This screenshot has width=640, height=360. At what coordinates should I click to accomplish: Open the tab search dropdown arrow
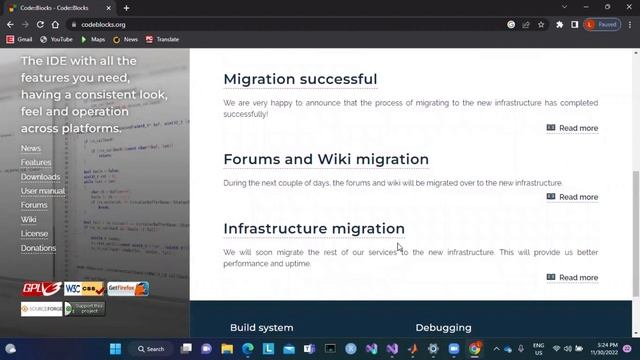point(564,7)
